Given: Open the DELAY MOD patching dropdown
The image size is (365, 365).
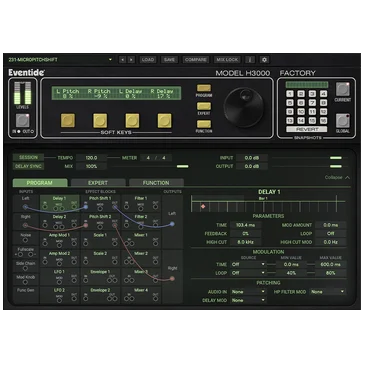Looking at the screenshot, I should tap(248, 300).
